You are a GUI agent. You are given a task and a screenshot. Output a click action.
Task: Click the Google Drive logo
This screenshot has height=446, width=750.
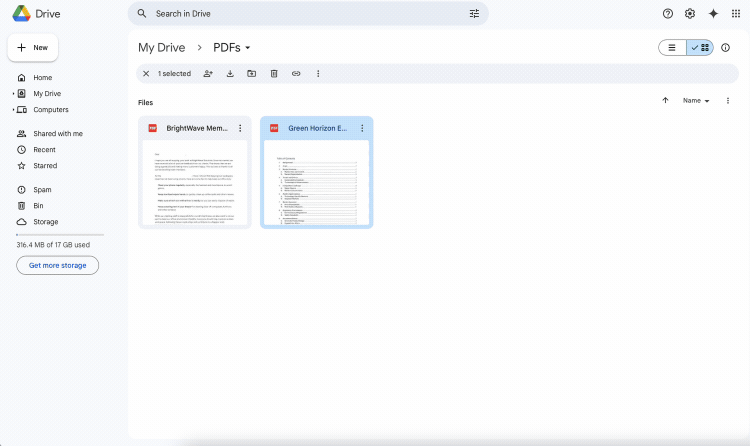click(x=22, y=13)
